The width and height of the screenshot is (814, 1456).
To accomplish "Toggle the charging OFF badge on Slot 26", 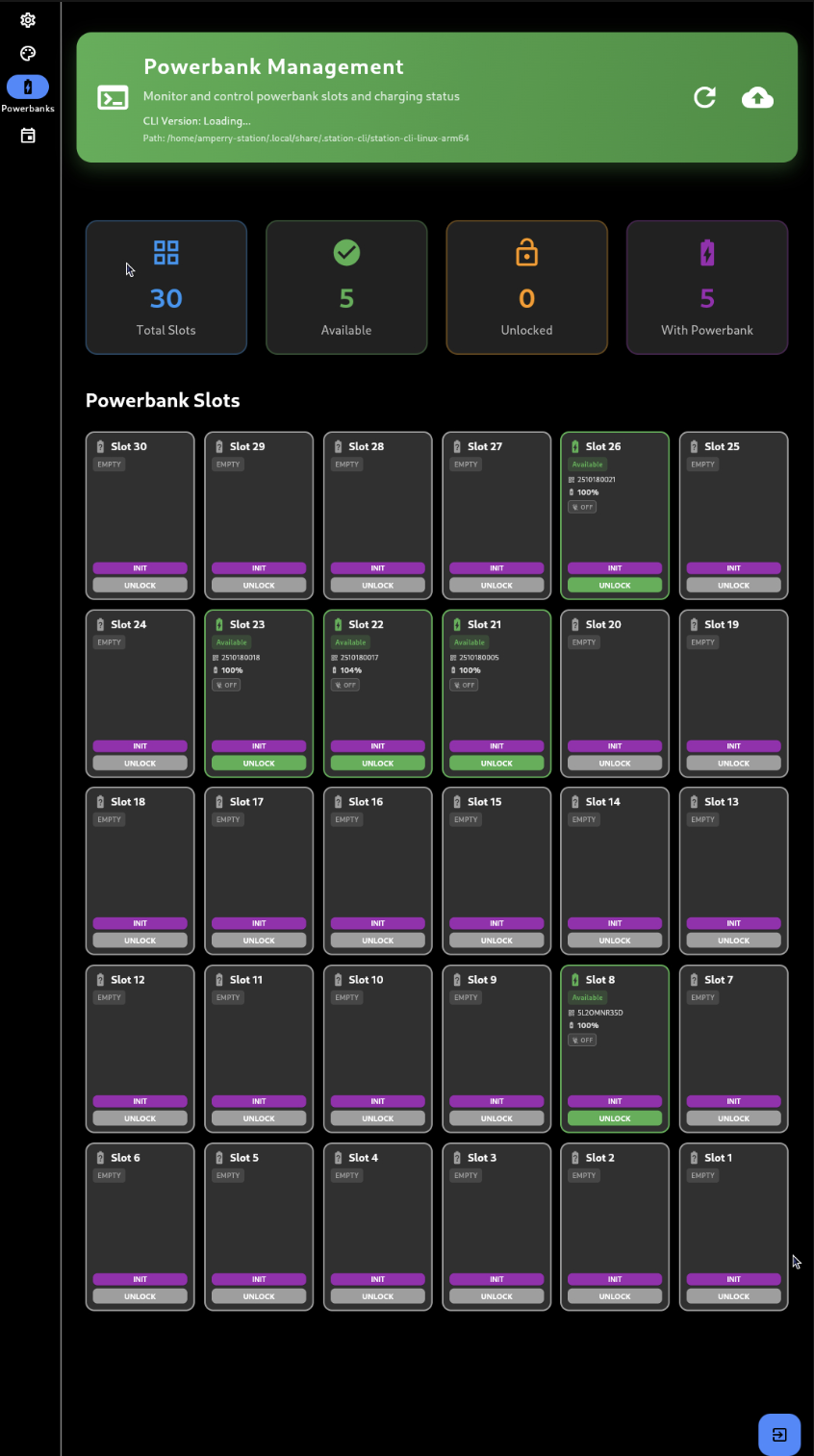I will (581, 507).
